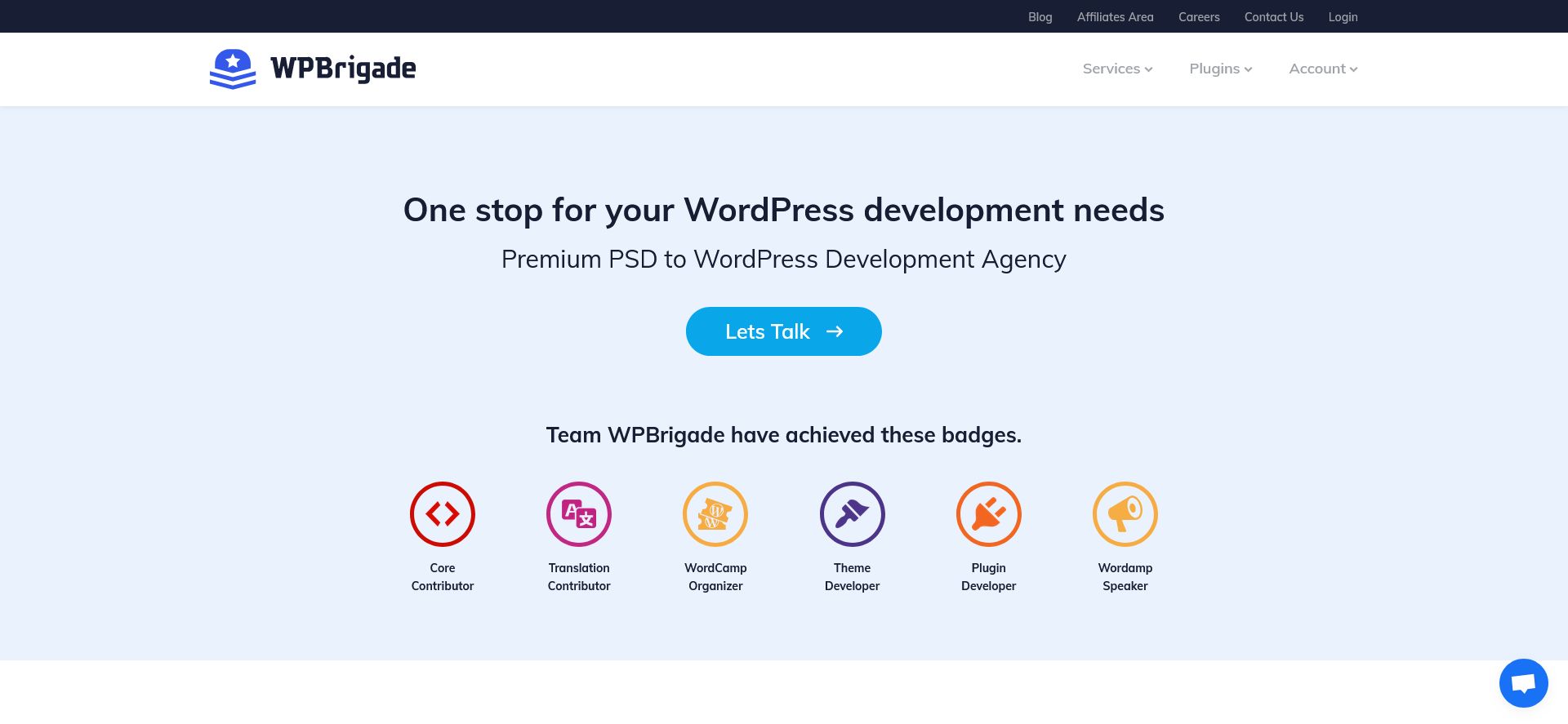Expand the Plugins dropdown menu

1221,69
